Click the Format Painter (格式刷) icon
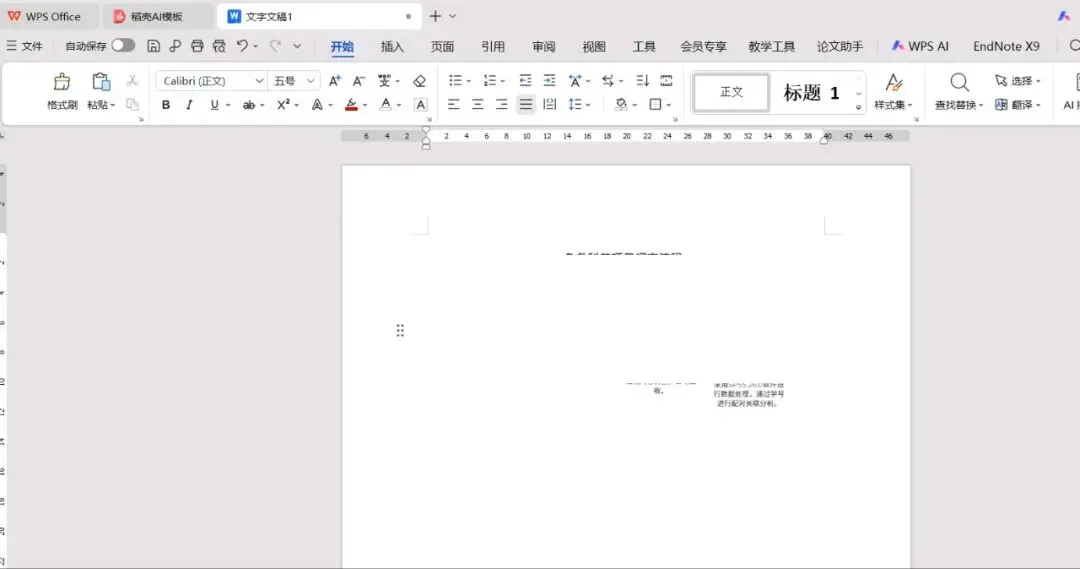1080x569 pixels. [x=62, y=82]
